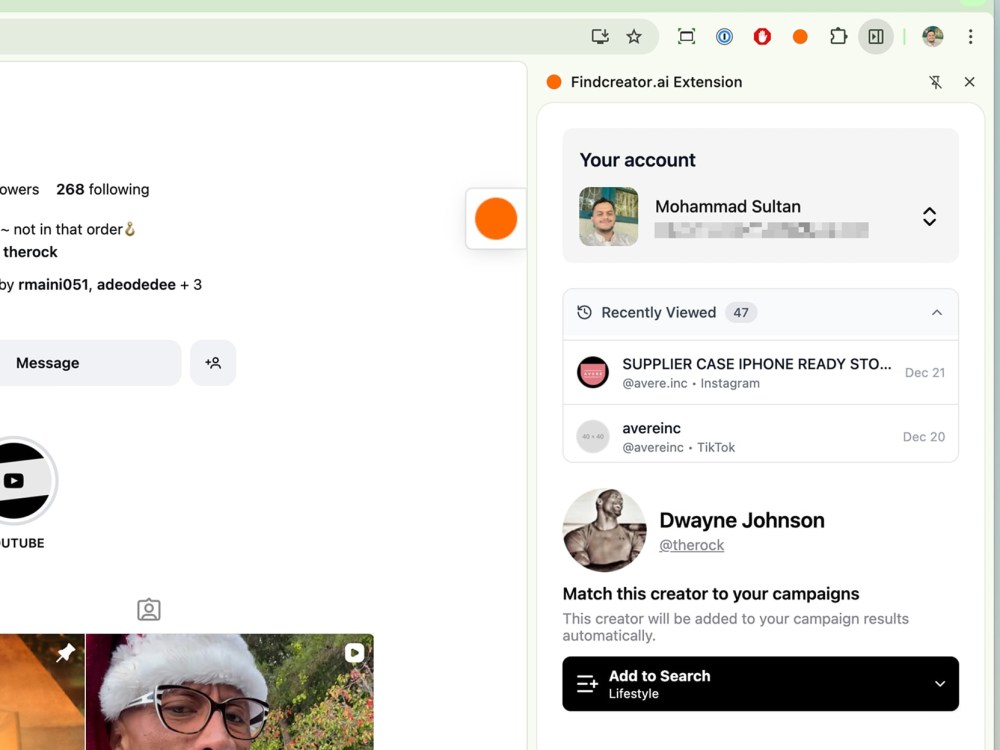1000x750 pixels.
Task: Open the 268 following list
Action: click(103, 189)
